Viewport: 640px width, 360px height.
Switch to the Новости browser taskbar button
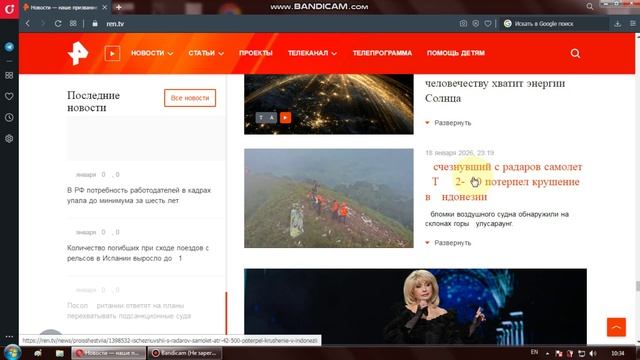pos(109,353)
